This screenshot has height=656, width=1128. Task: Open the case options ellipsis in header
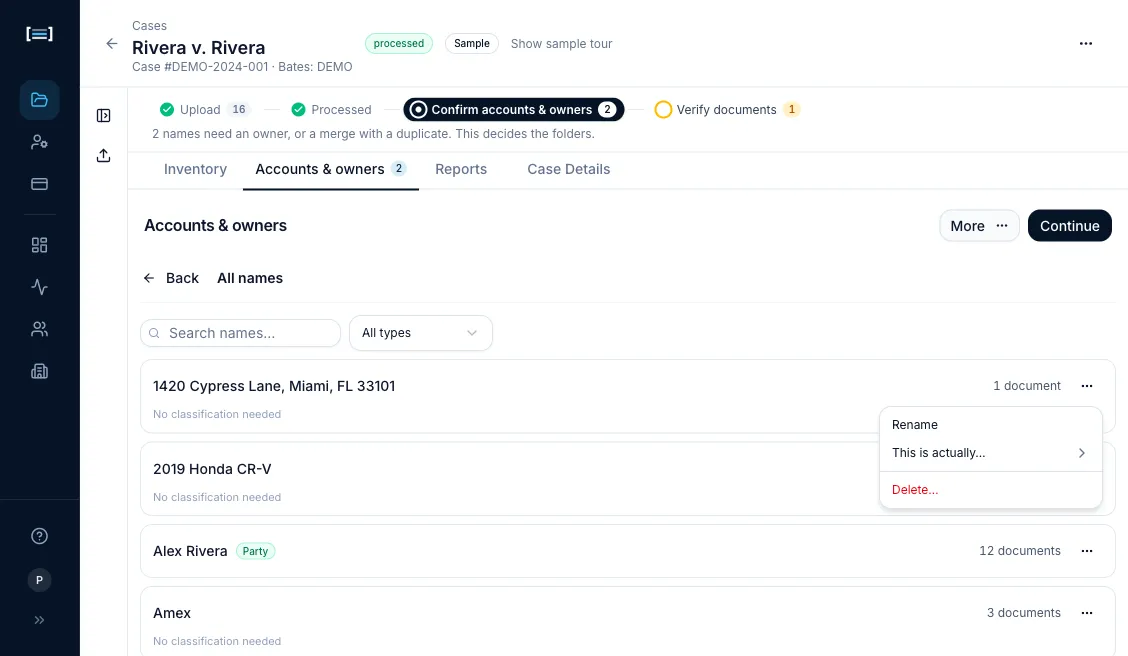(1086, 44)
